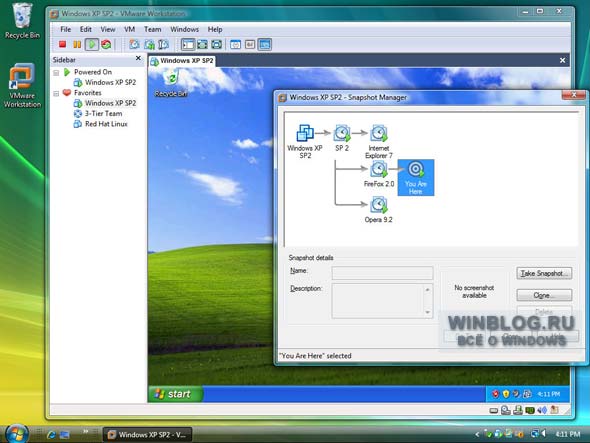
Task: Launch Internet Explorer from Quick Launch
Action: coord(51,435)
